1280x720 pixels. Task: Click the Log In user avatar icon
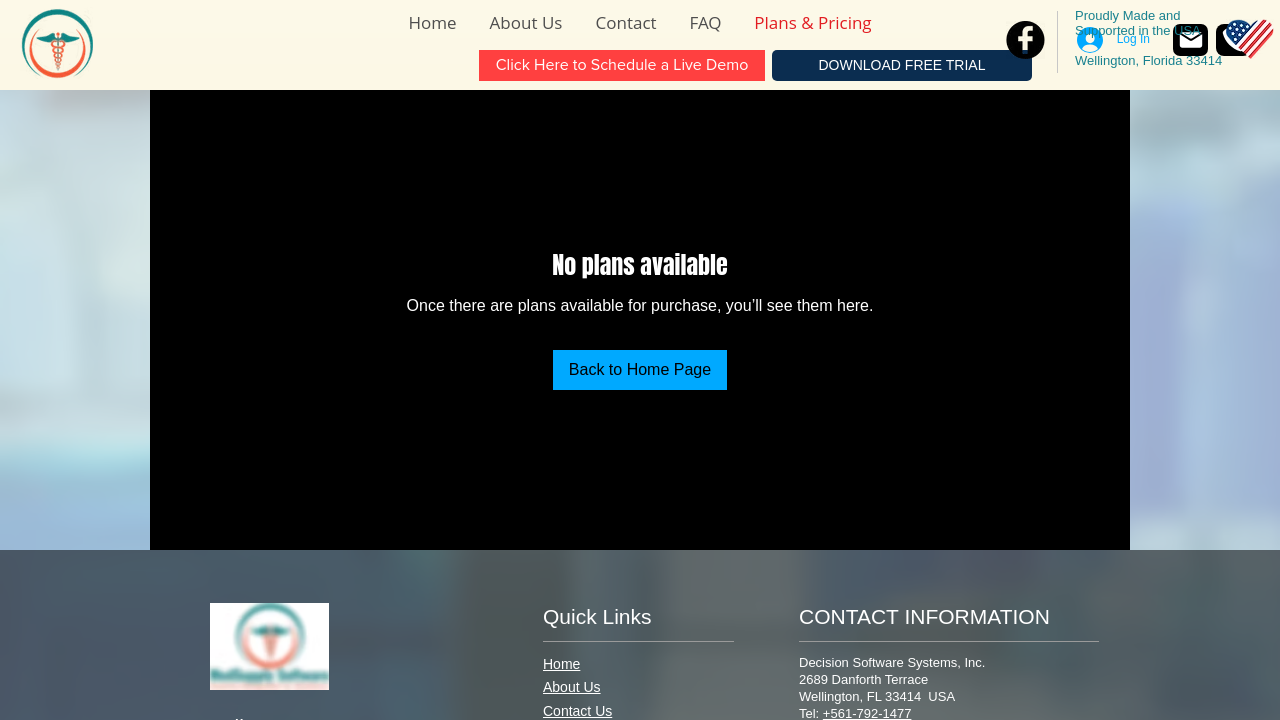coord(1090,40)
